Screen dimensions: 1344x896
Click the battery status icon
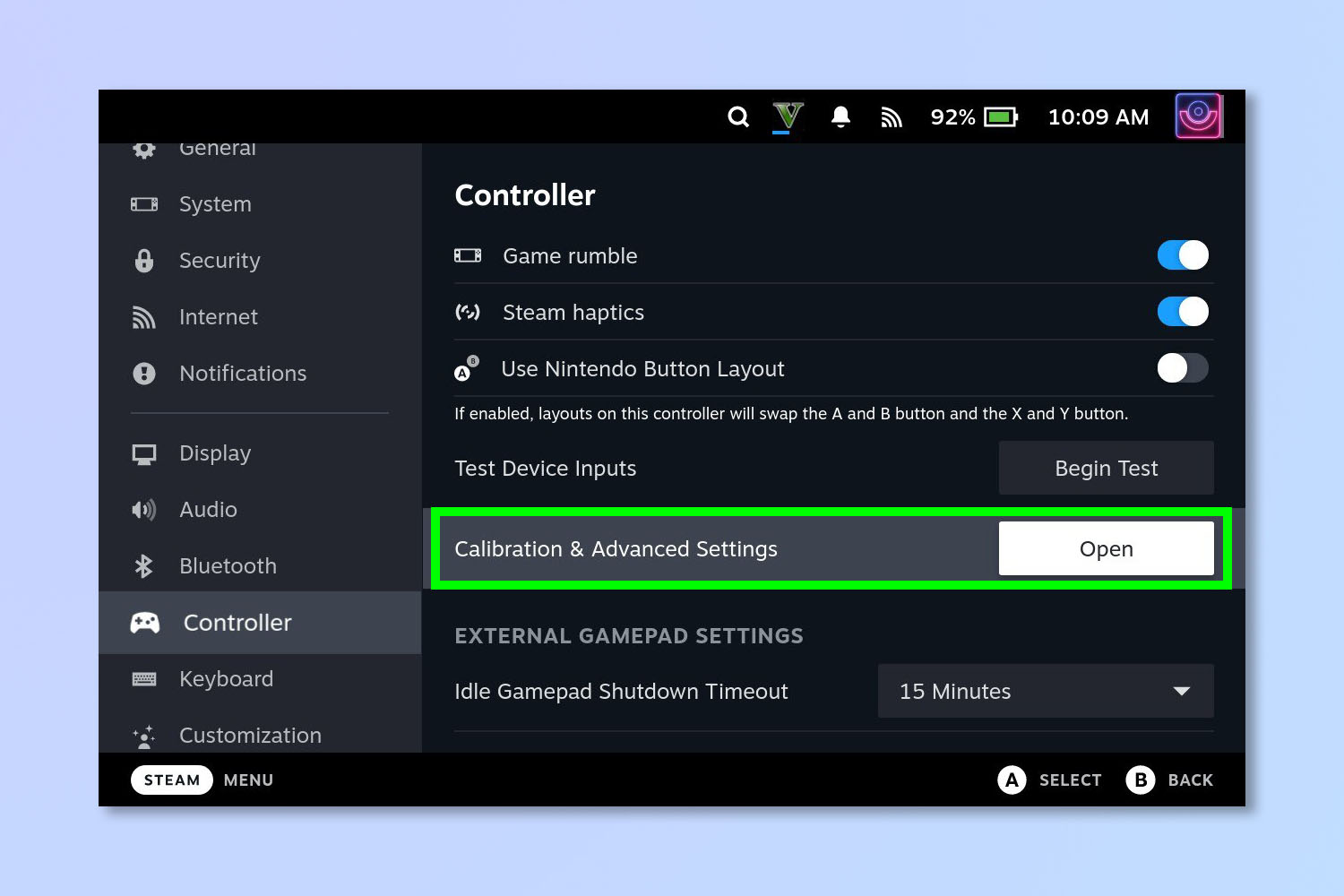[x=1001, y=117]
